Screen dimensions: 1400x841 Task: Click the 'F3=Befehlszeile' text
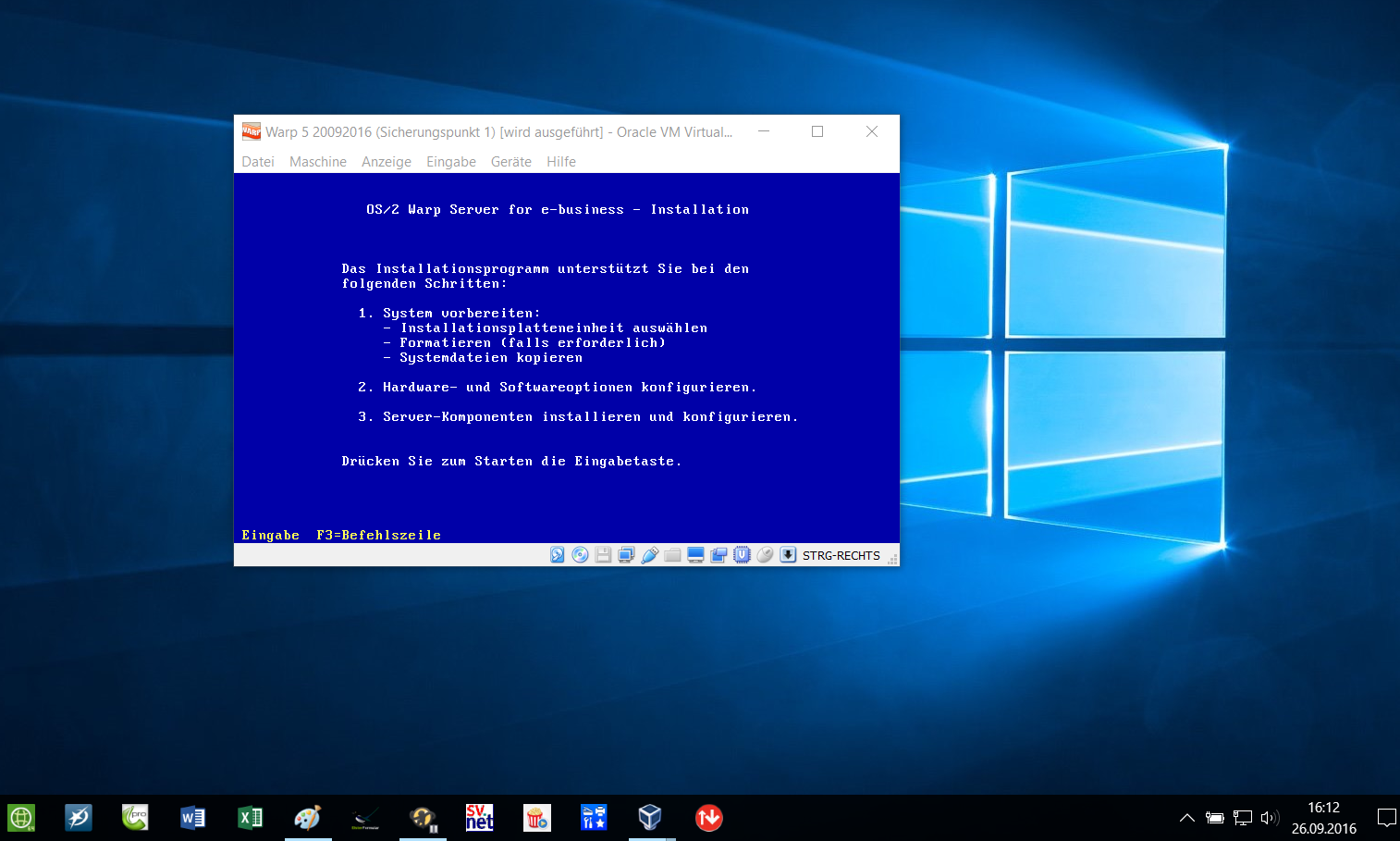(378, 536)
